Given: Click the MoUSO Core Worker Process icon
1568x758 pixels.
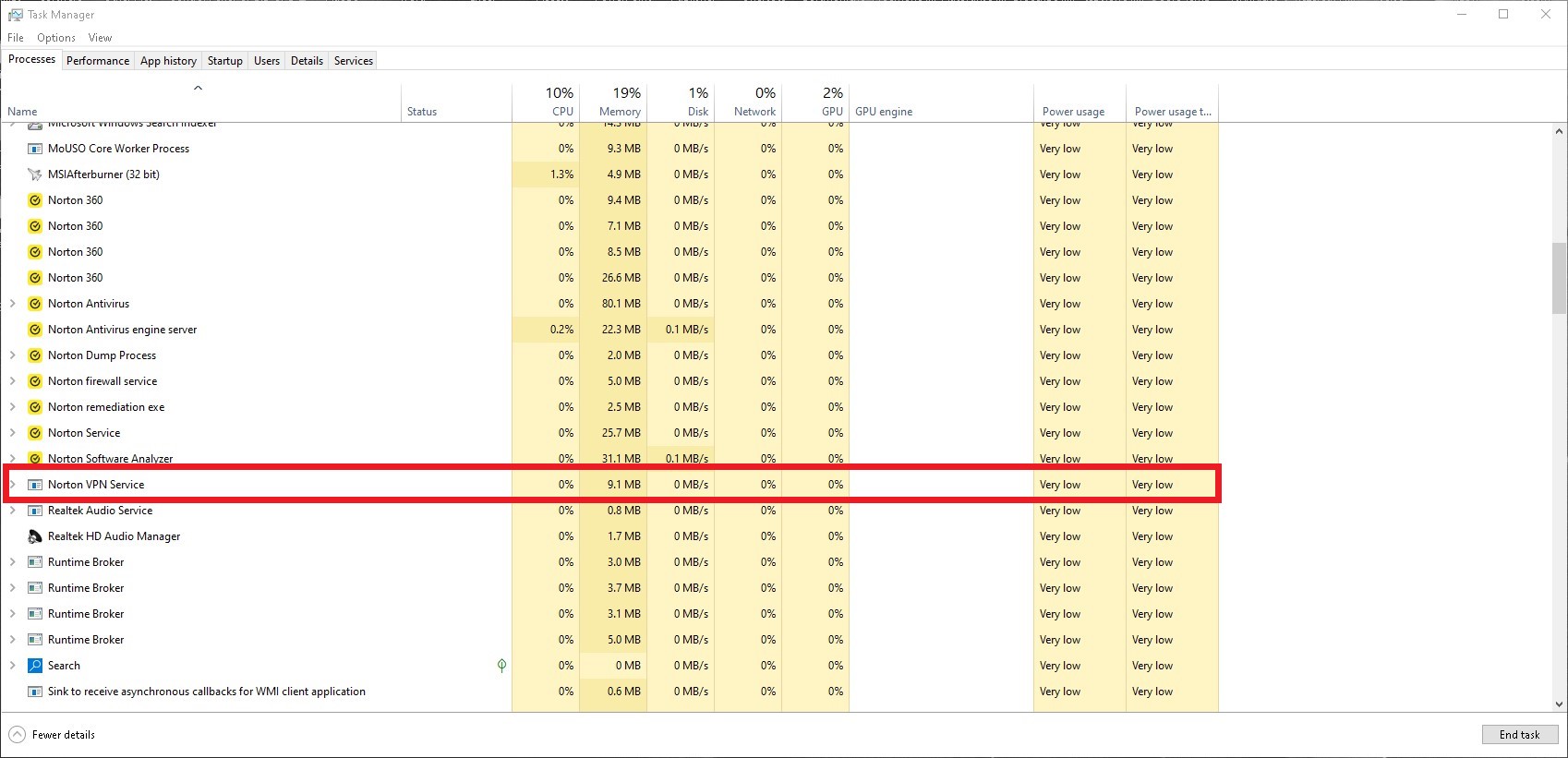Looking at the screenshot, I should pos(35,149).
